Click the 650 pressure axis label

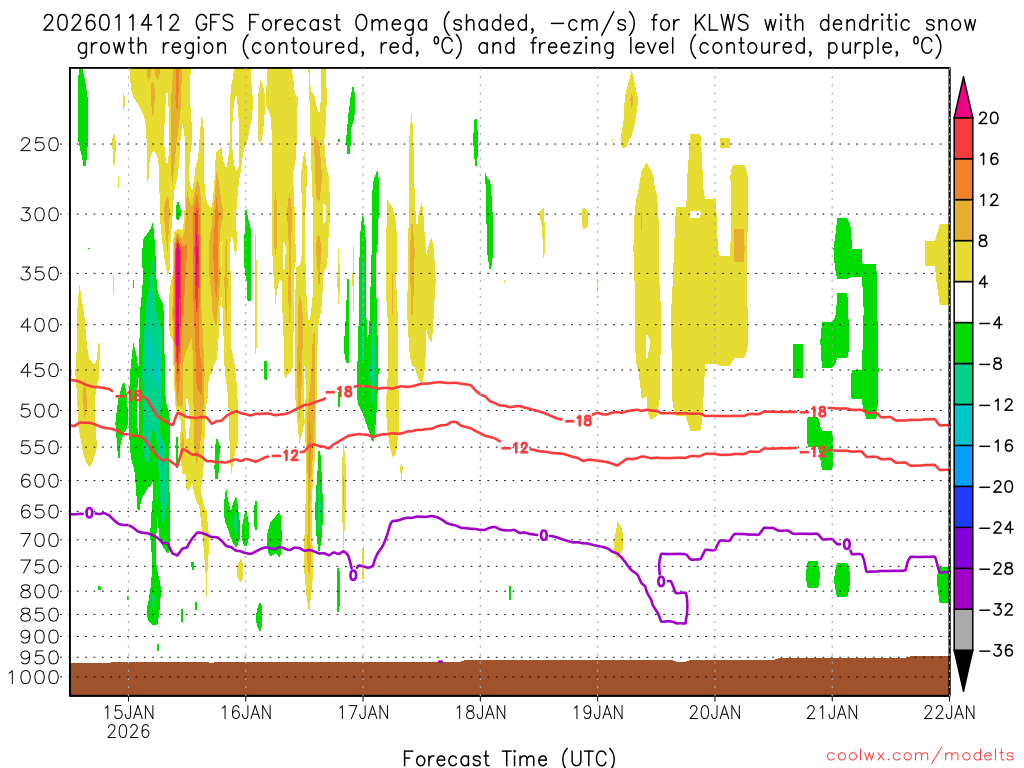pyautogui.click(x=40, y=511)
